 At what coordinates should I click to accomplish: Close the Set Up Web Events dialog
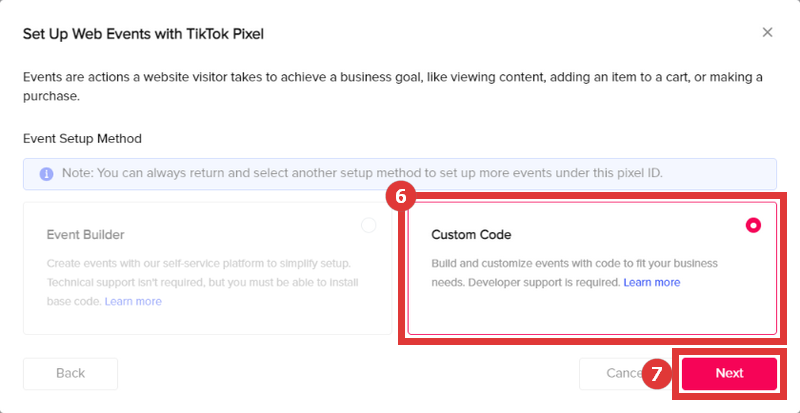click(767, 33)
